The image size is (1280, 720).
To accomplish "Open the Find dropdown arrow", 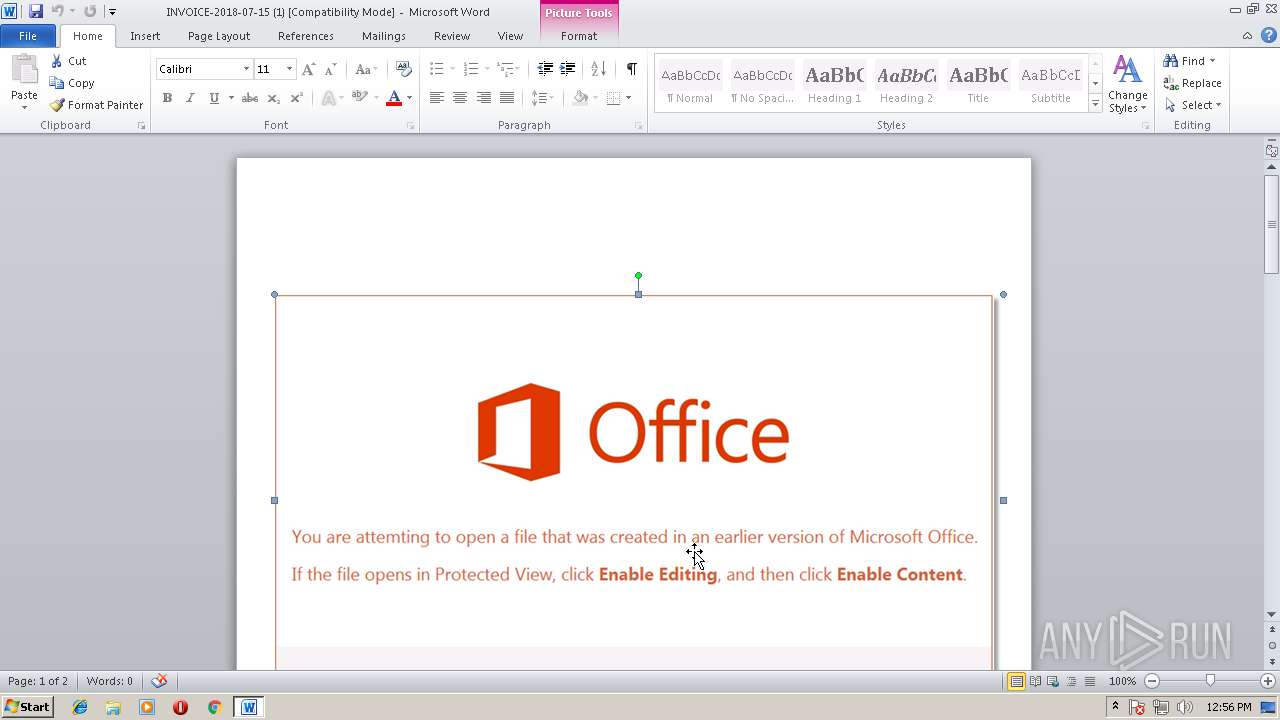I will [x=1212, y=61].
